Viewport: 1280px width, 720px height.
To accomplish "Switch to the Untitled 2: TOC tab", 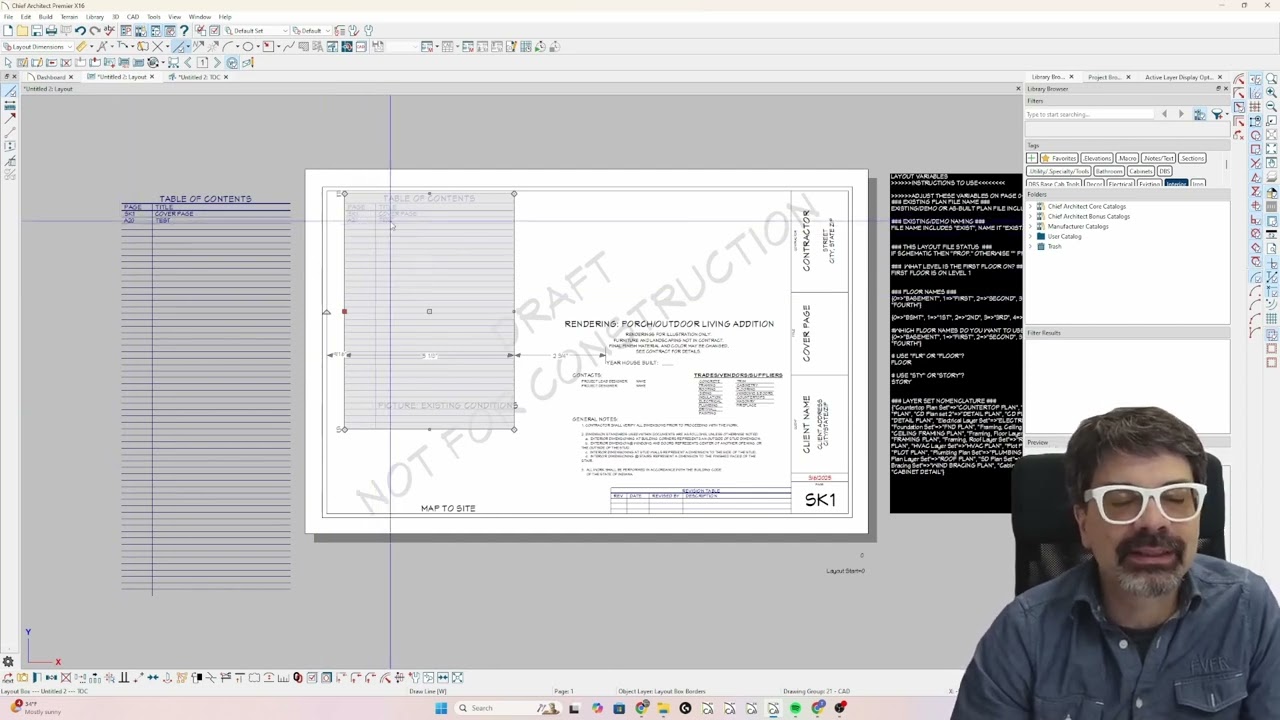I will point(199,77).
